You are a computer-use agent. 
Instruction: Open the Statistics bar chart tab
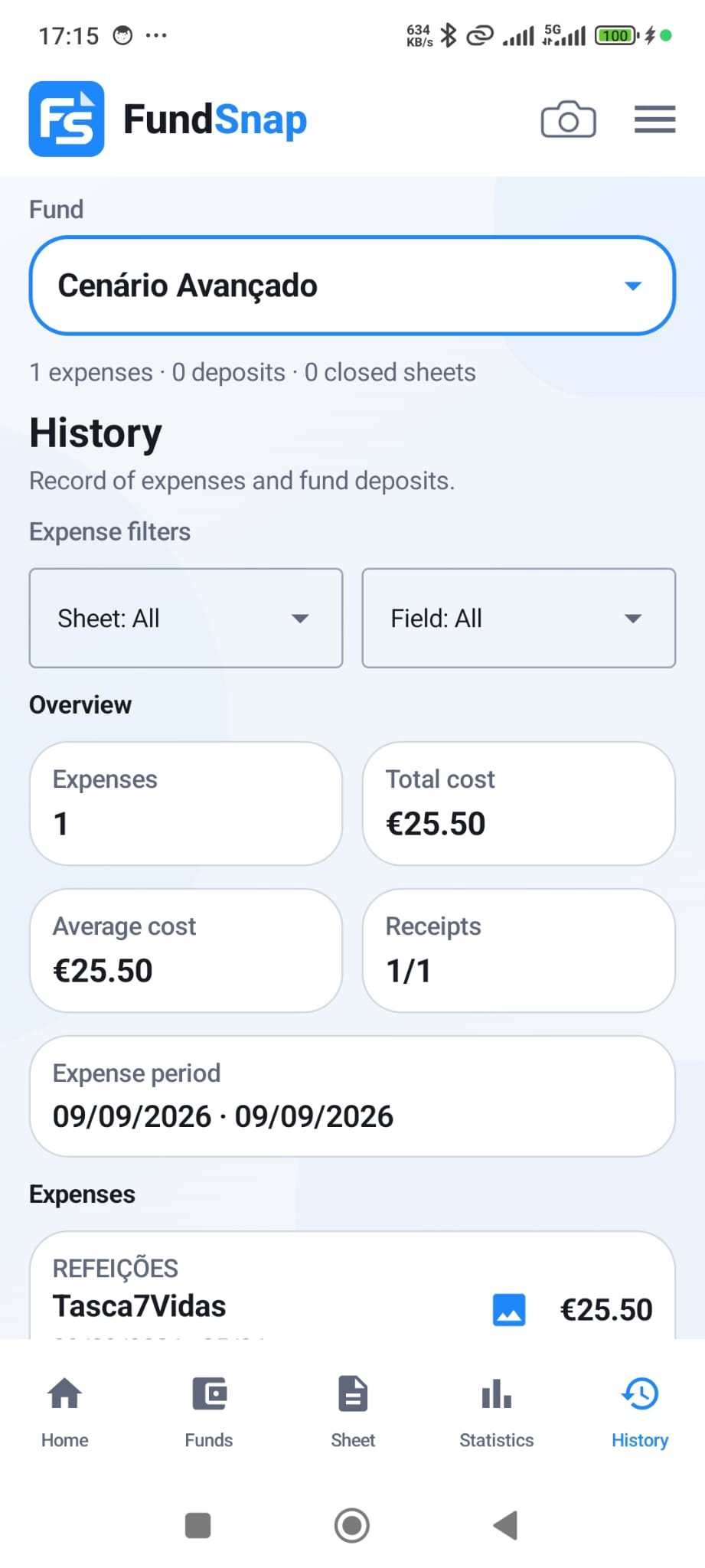[x=496, y=1413]
